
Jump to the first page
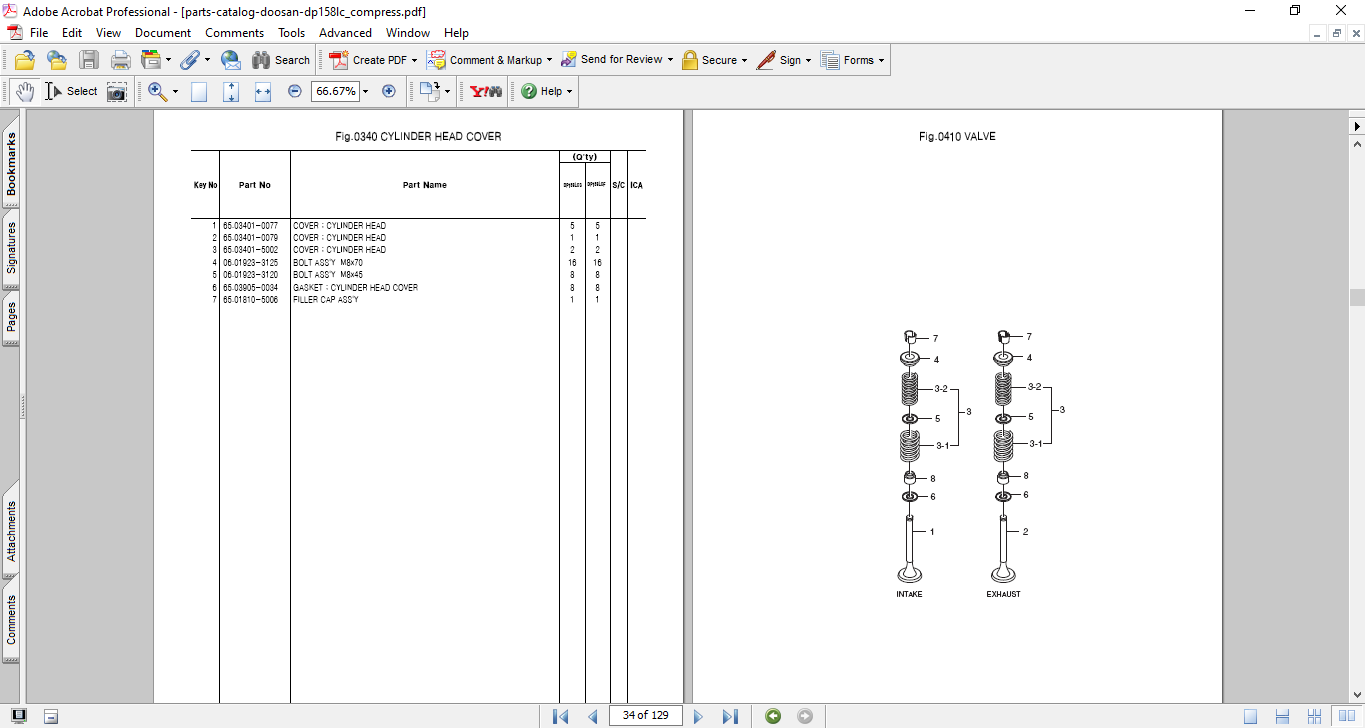click(560, 716)
